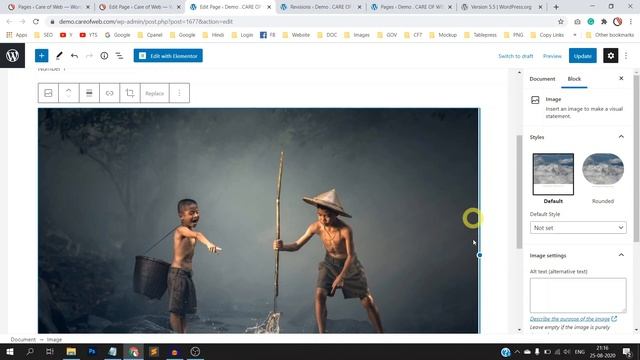Viewport: 640px width, 360px height.
Task: Open a new browser tab
Action: (556, 7)
